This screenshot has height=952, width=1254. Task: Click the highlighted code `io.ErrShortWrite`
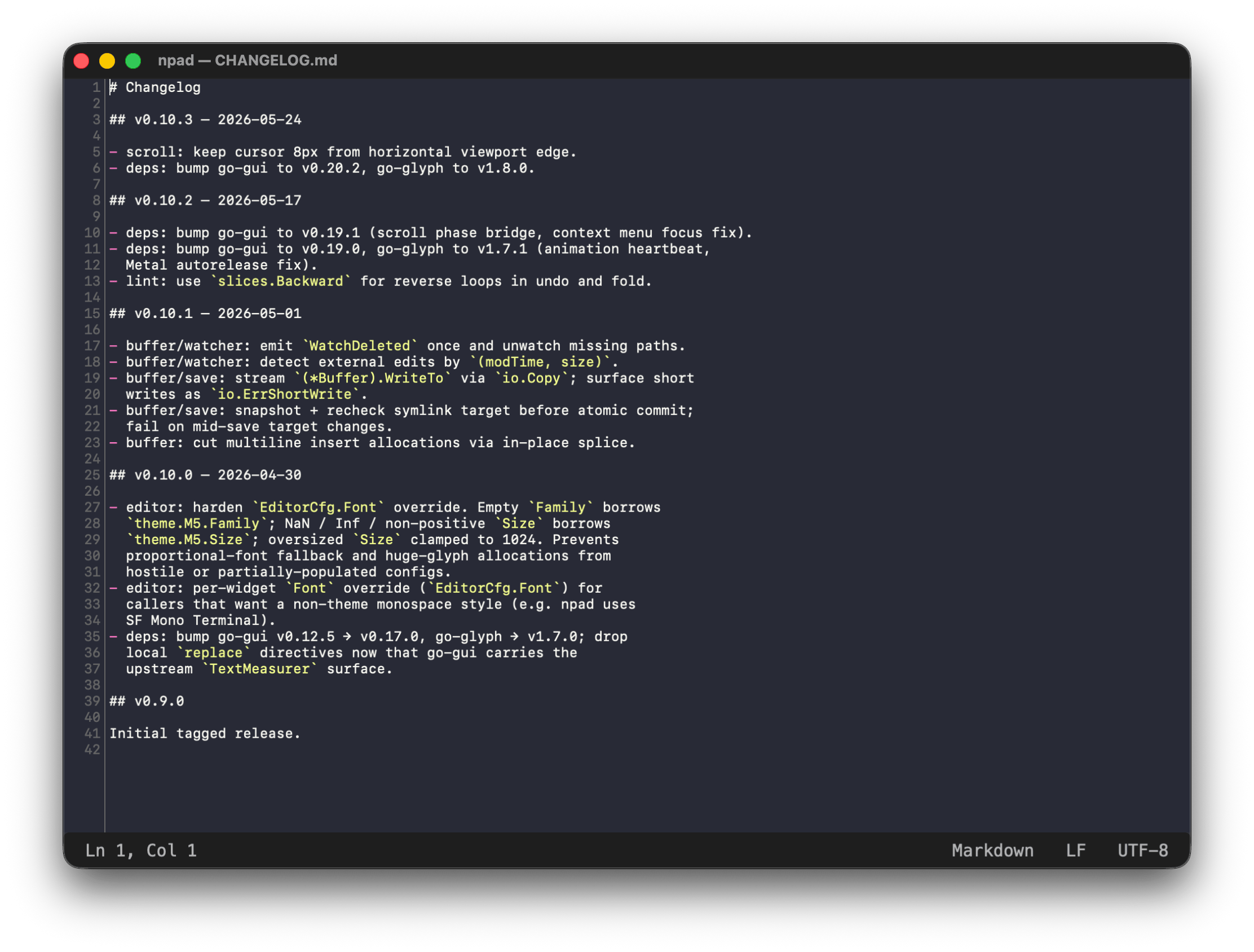point(285,394)
